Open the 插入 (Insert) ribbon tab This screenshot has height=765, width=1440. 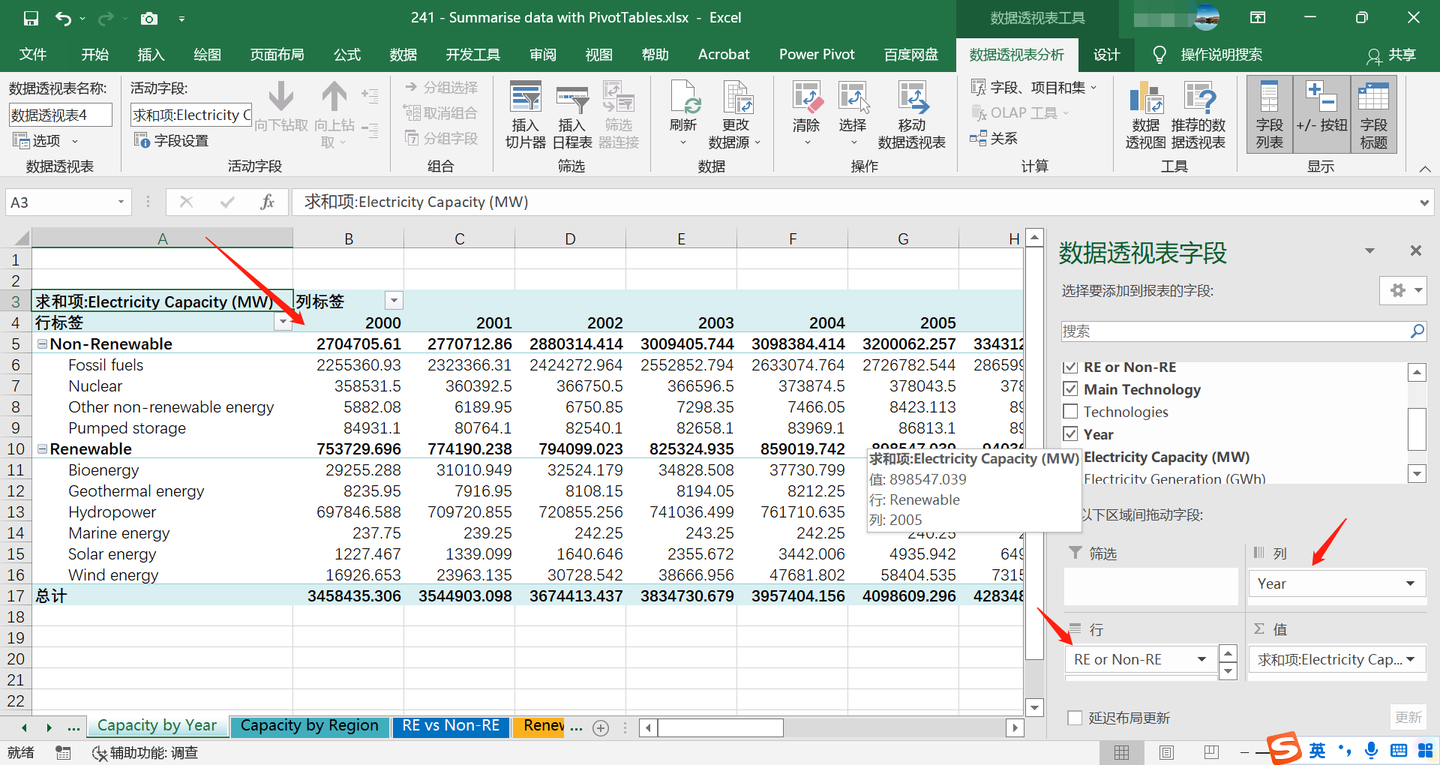point(151,55)
